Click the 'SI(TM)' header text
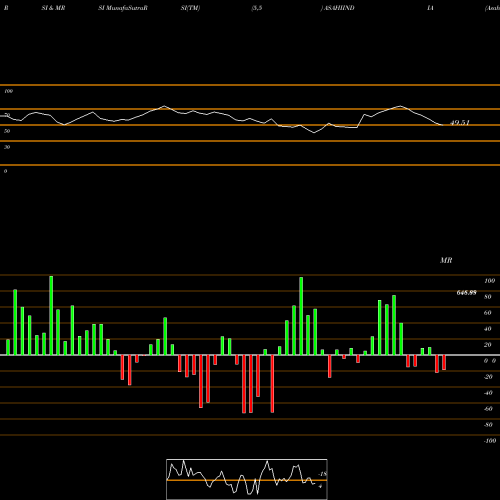500x500 pixels. click(x=190, y=8)
